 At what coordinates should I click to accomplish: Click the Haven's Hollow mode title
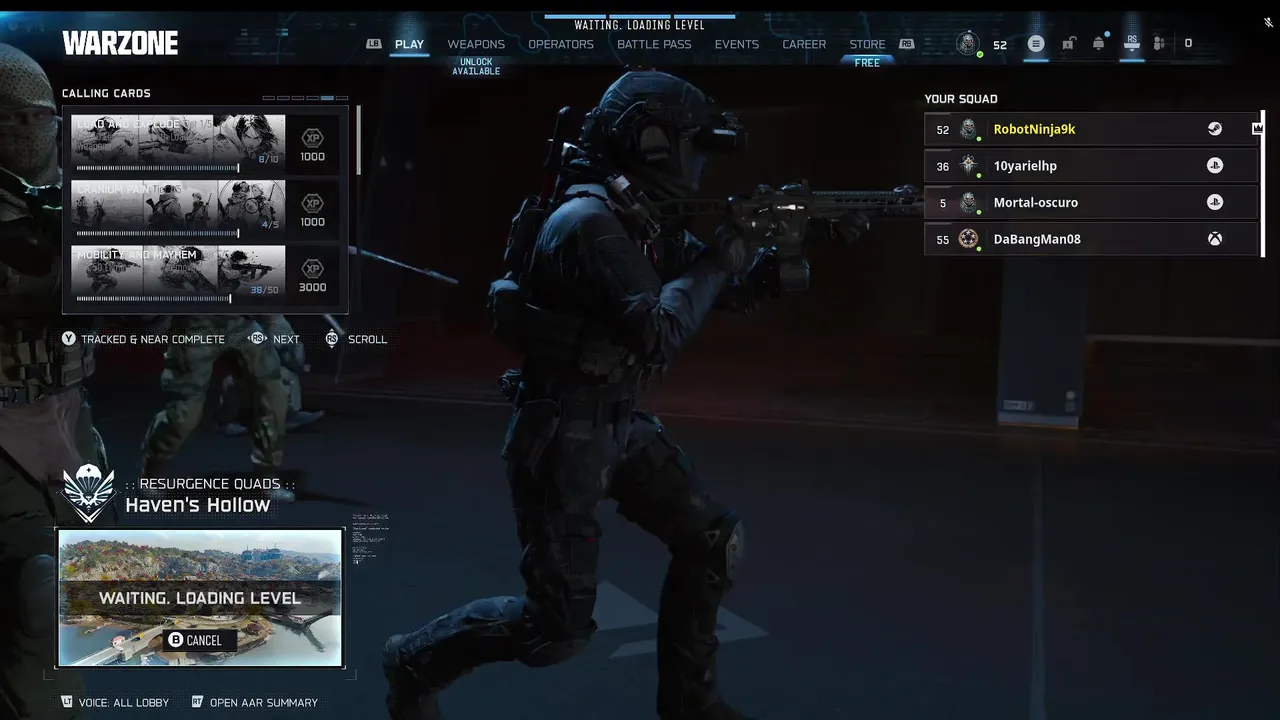[198, 505]
